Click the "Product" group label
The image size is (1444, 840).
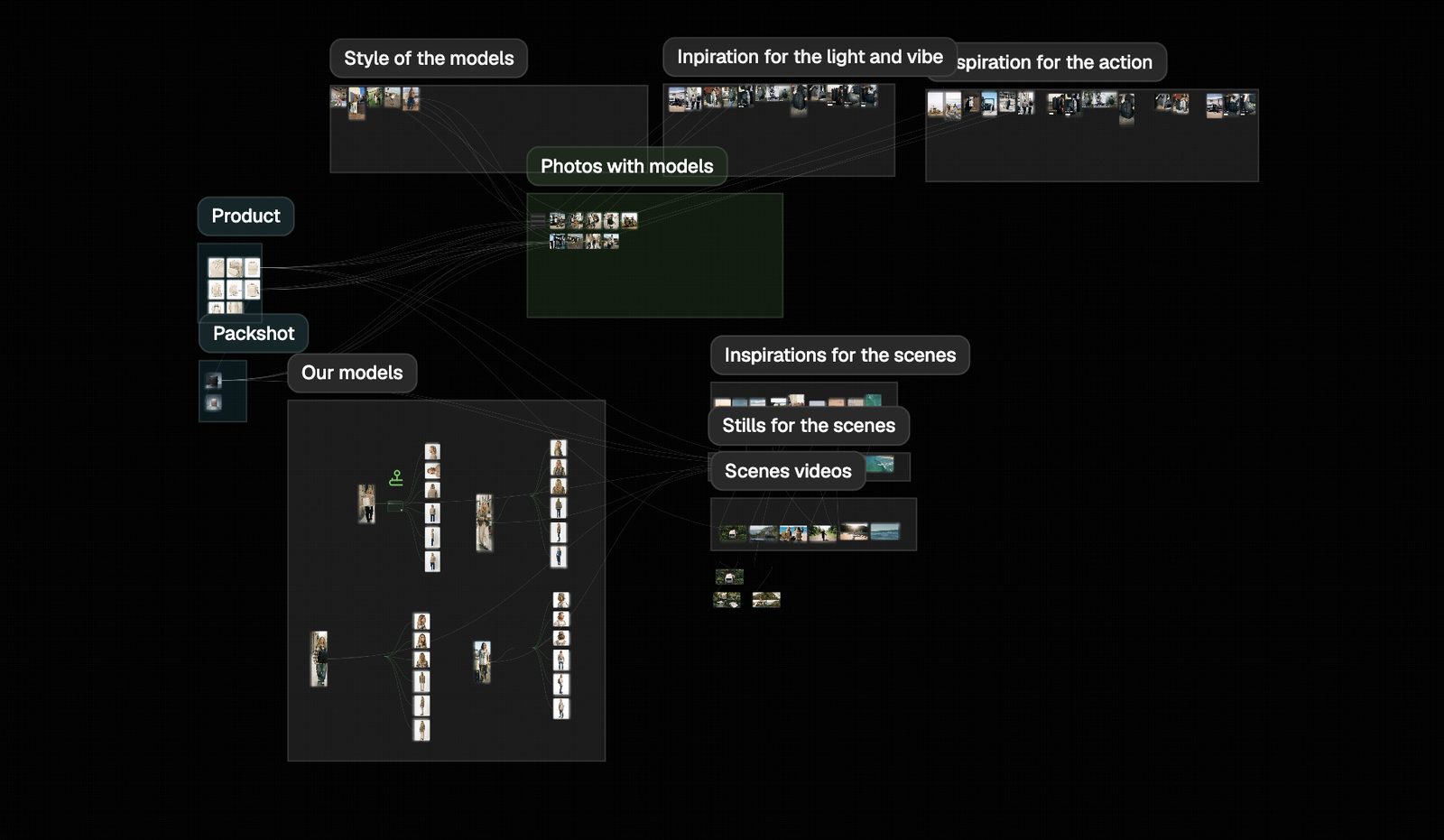point(245,216)
